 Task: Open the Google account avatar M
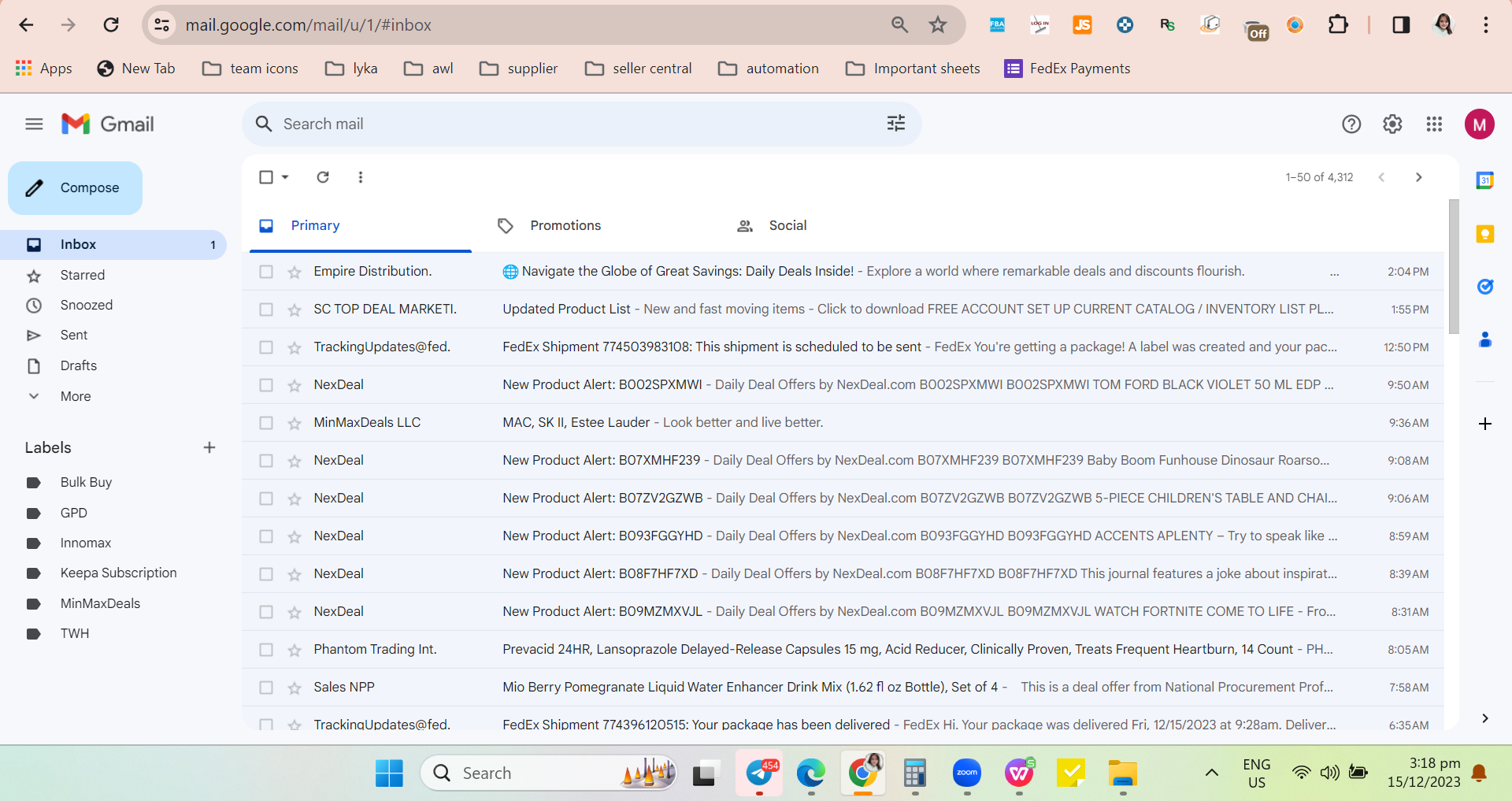[x=1480, y=124]
